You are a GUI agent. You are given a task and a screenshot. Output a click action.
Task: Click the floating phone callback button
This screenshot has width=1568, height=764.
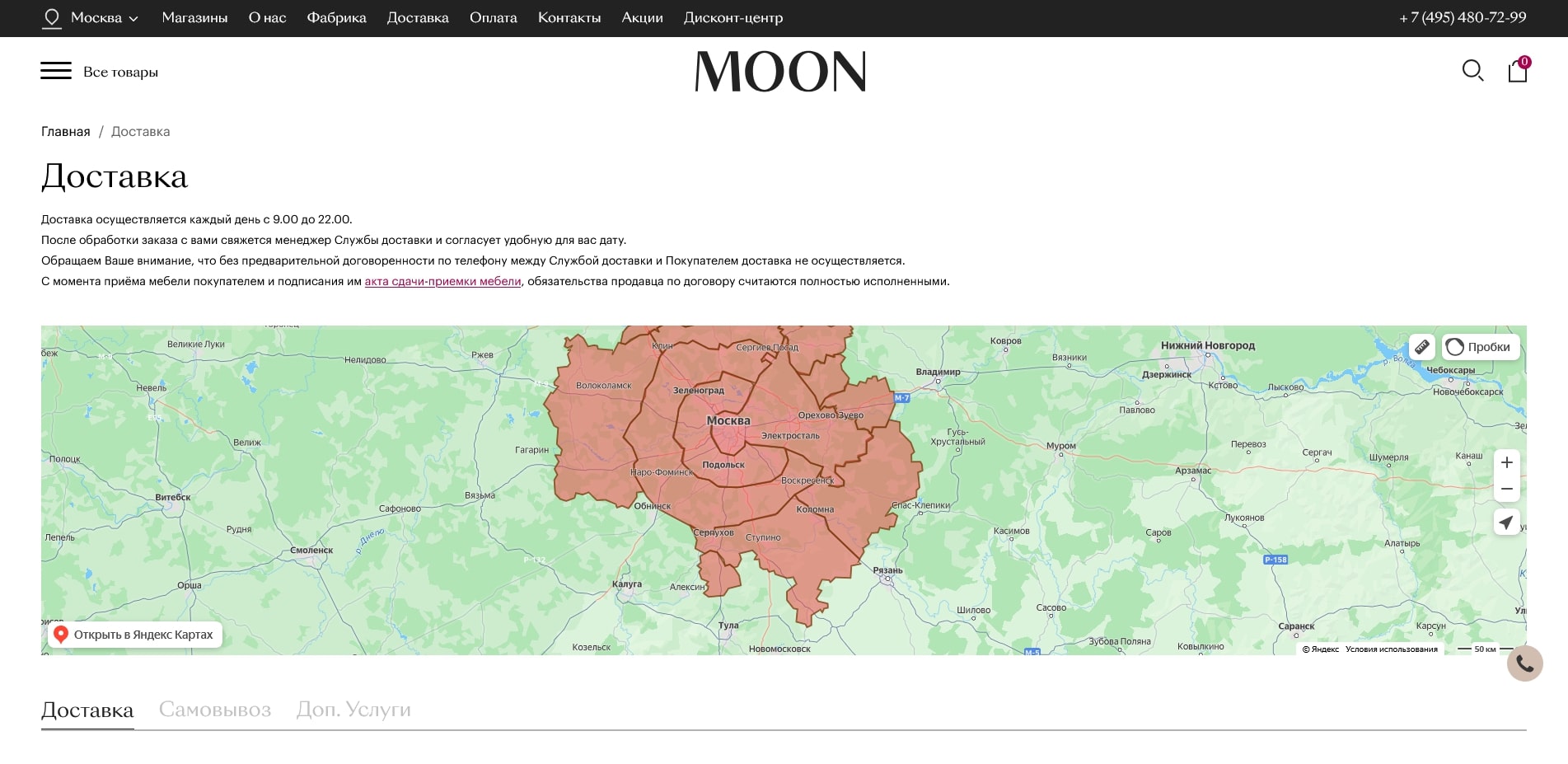point(1524,663)
